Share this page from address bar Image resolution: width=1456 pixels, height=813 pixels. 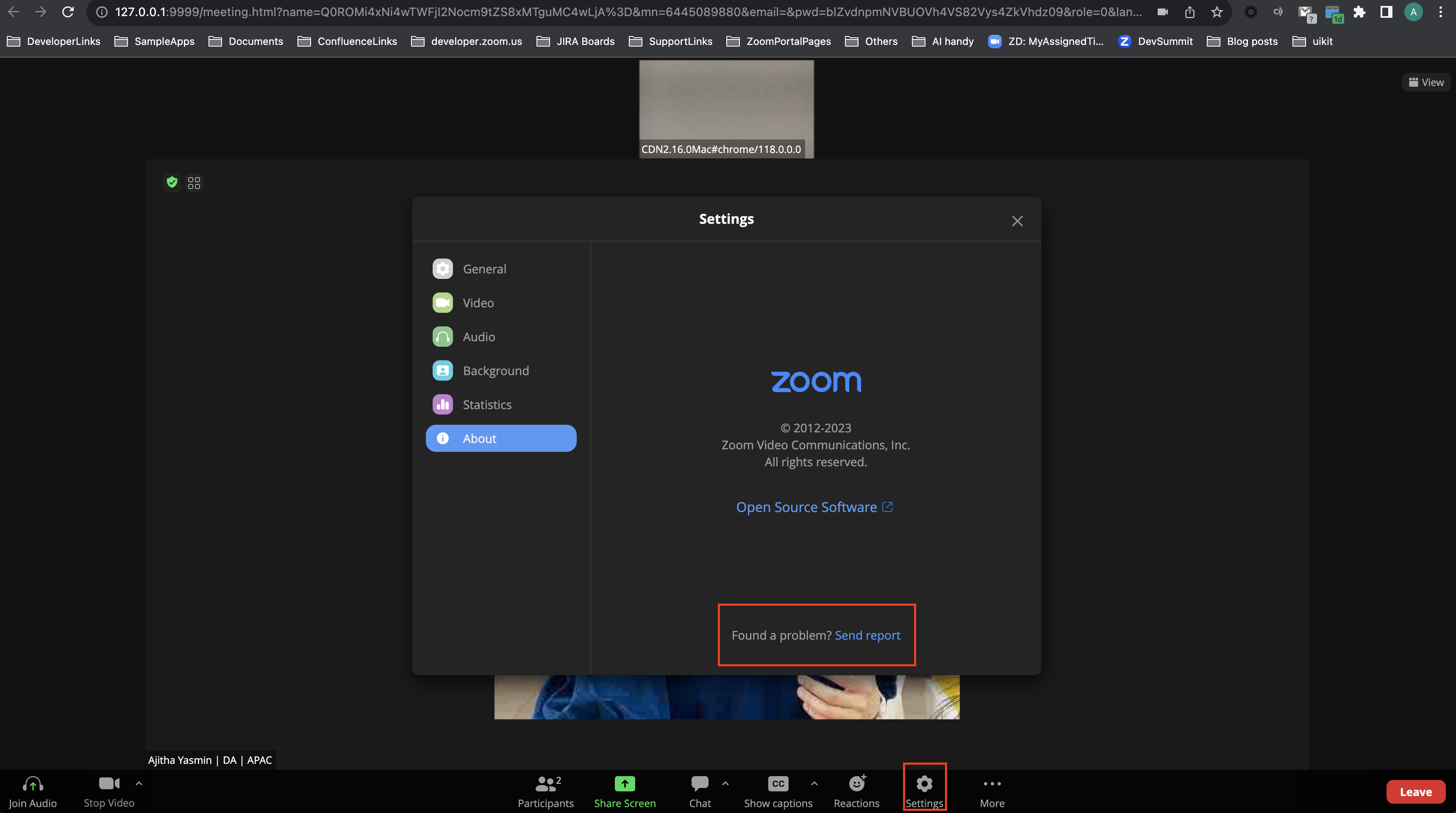pyautogui.click(x=1189, y=12)
